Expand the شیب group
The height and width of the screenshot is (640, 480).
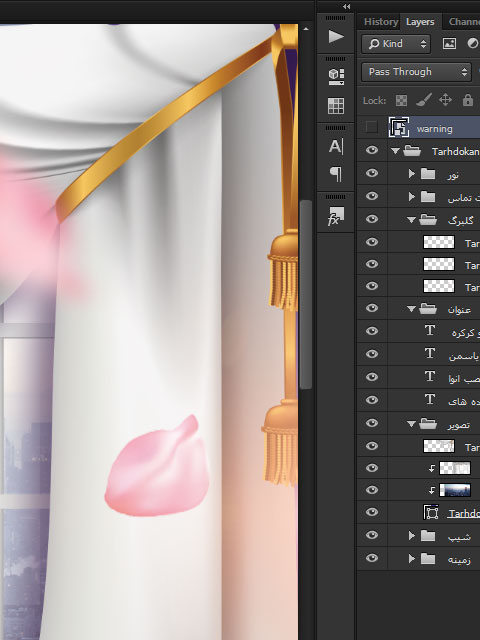click(411, 536)
